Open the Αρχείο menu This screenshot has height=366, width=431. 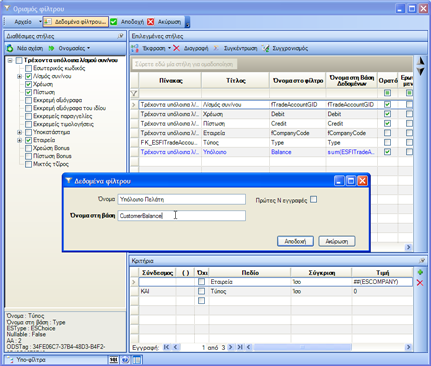pos(23,22)
